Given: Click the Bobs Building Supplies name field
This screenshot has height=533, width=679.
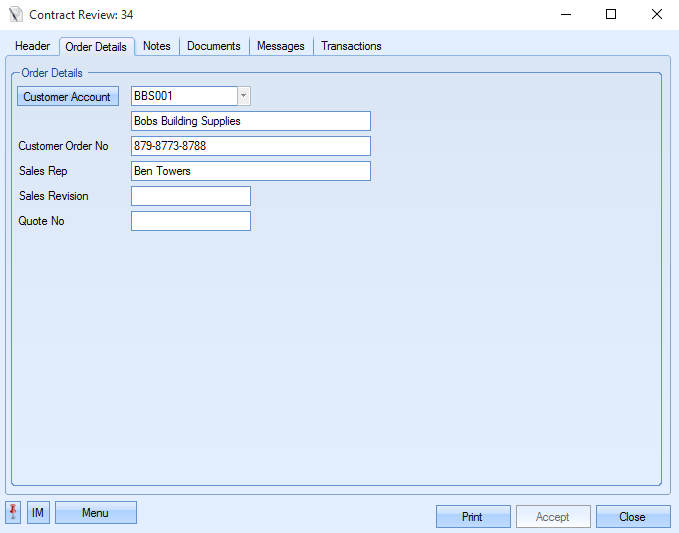Looking at the screenshot, I should pos(250,121).
